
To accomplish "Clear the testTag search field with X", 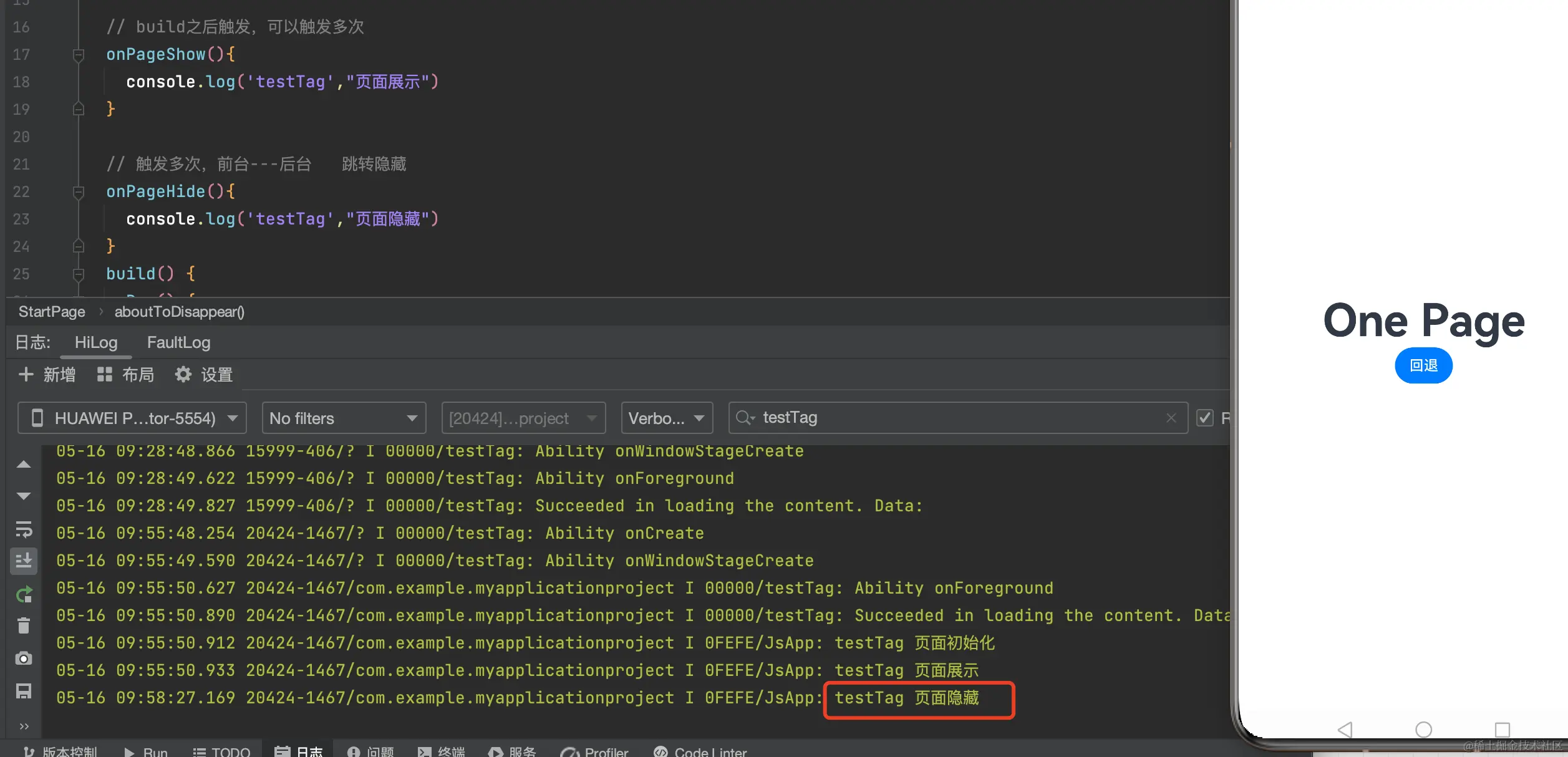I will click(1171, 418).
